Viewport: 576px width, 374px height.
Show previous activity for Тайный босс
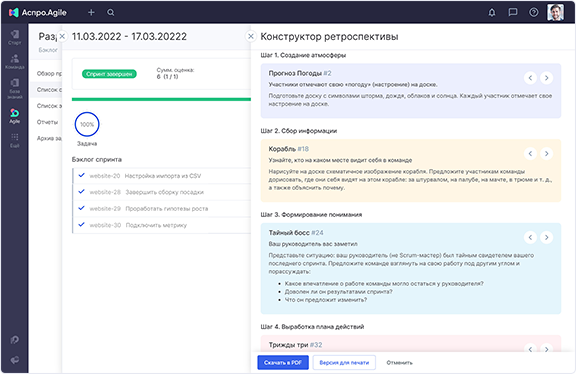(530, 237)
